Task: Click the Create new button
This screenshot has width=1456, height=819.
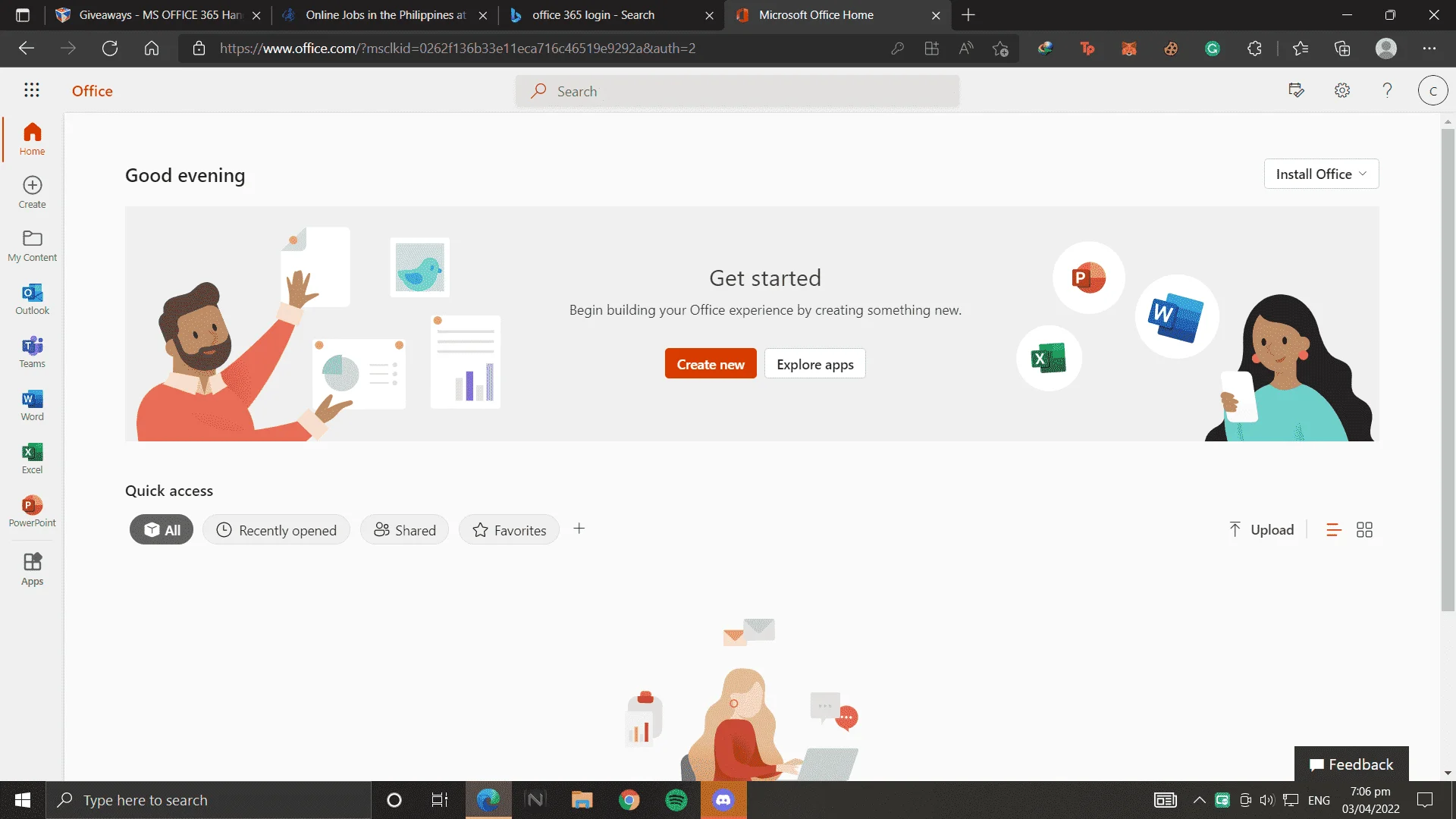Action: pos(711,364)
